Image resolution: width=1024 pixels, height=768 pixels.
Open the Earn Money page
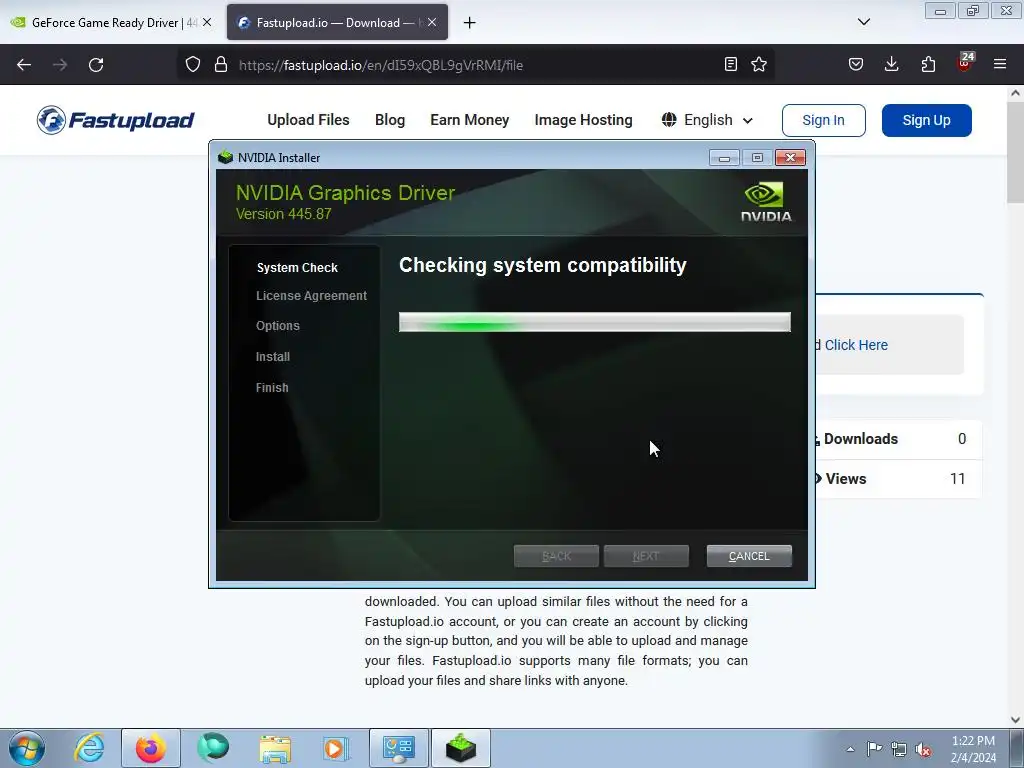(470, 120)
